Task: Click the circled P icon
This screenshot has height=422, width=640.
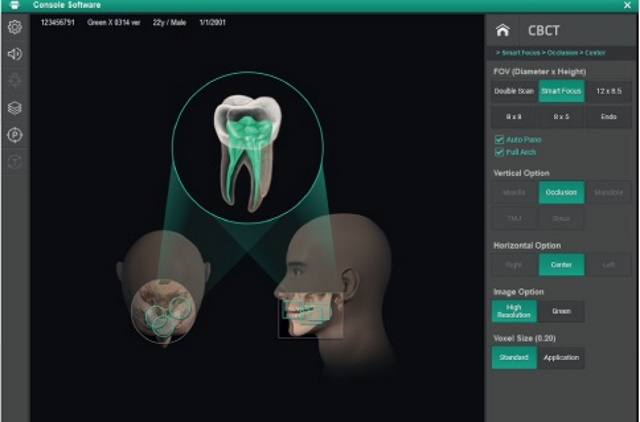Action: pos(15,135)
